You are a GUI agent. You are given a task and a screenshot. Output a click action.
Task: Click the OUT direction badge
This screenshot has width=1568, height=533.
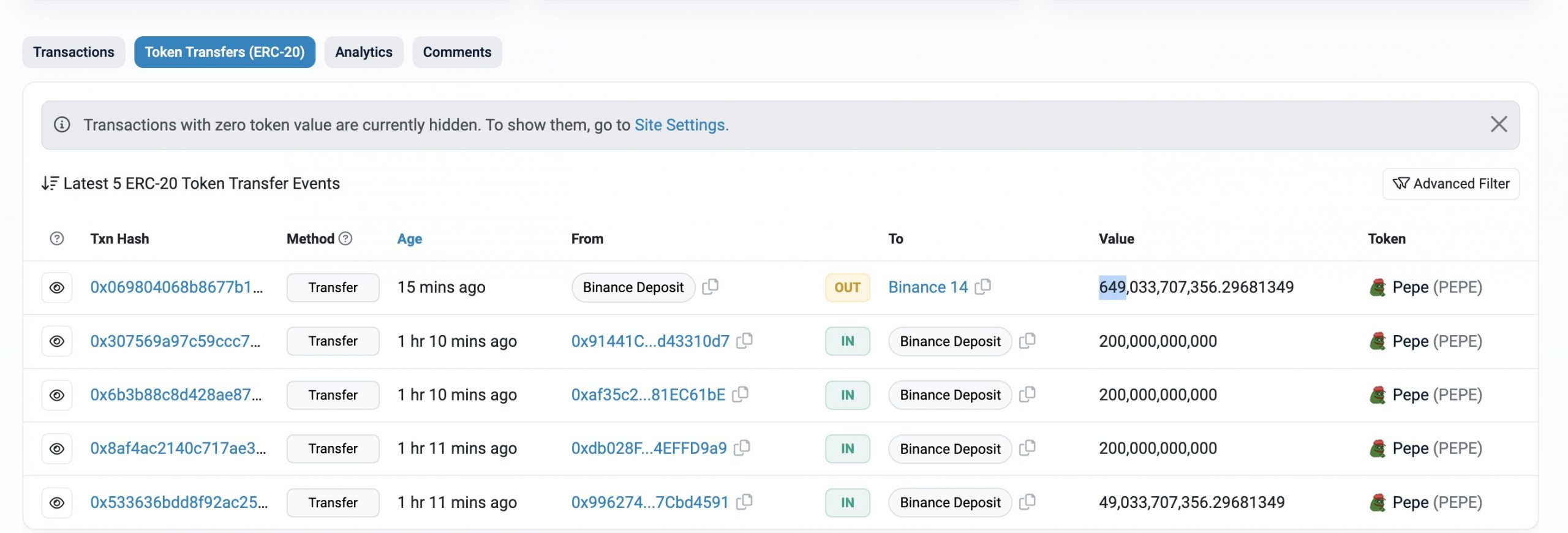coord(848,287)
